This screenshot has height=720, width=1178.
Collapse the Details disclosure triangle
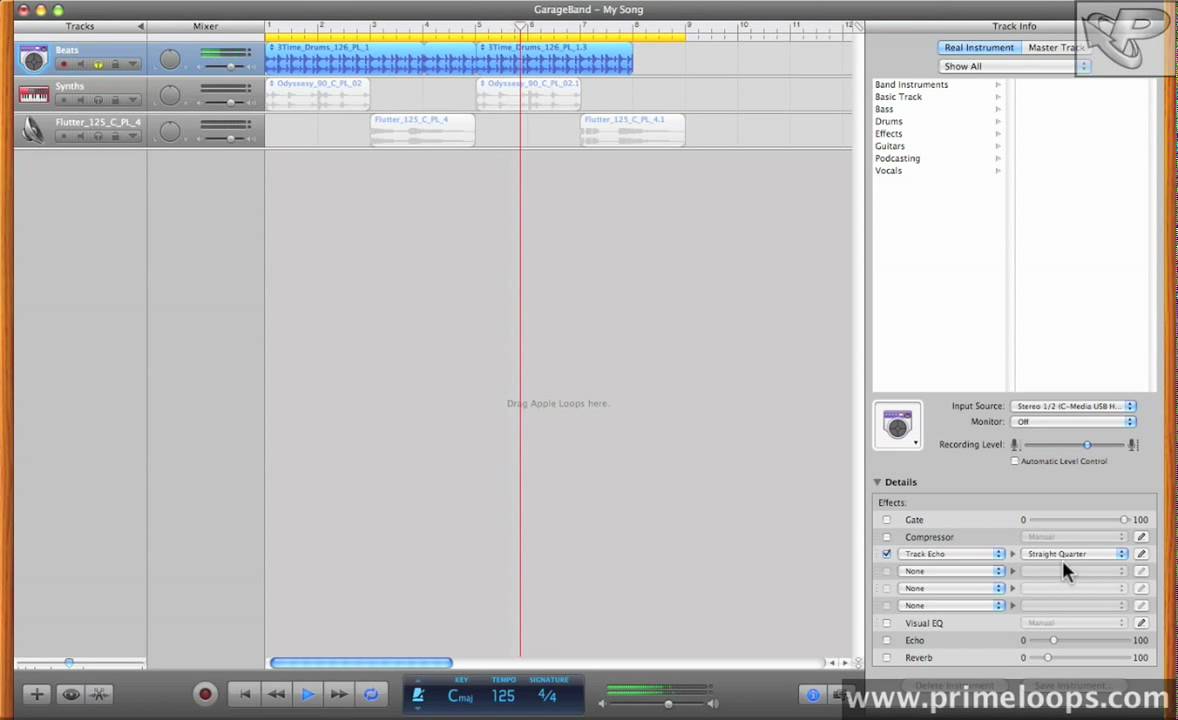(877, 482)
